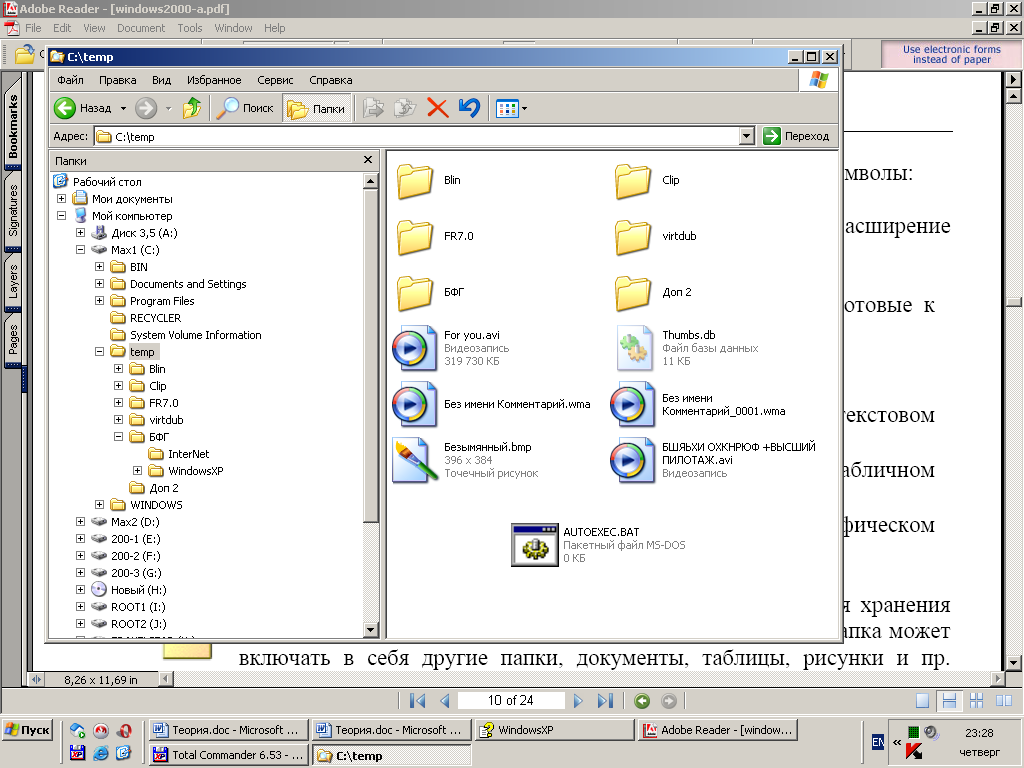Select facing pages layout icon in Reader
This screenshot has height=768, width=1024.
[x=1003, y=701]
